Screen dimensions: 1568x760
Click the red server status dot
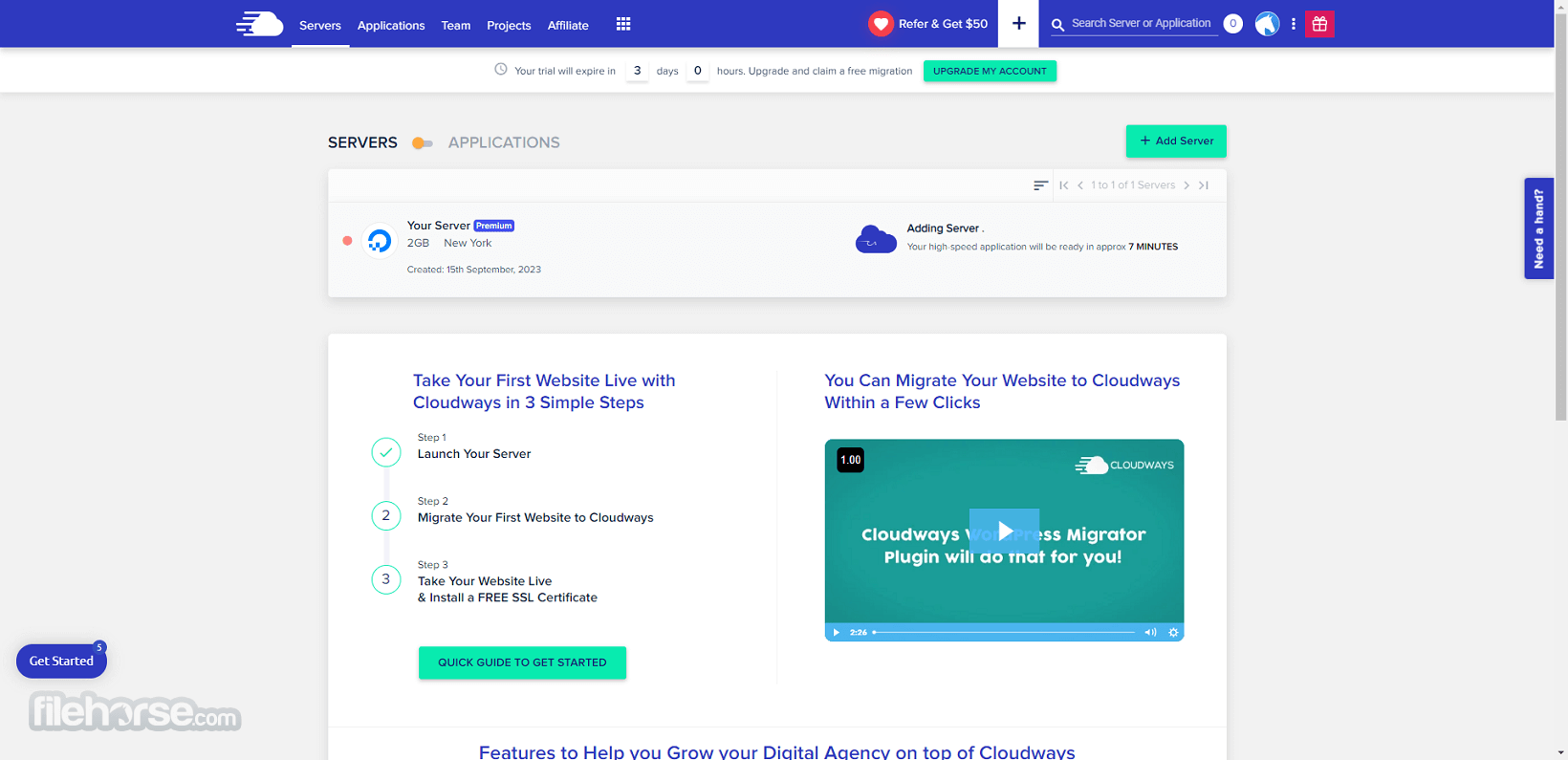347,241
